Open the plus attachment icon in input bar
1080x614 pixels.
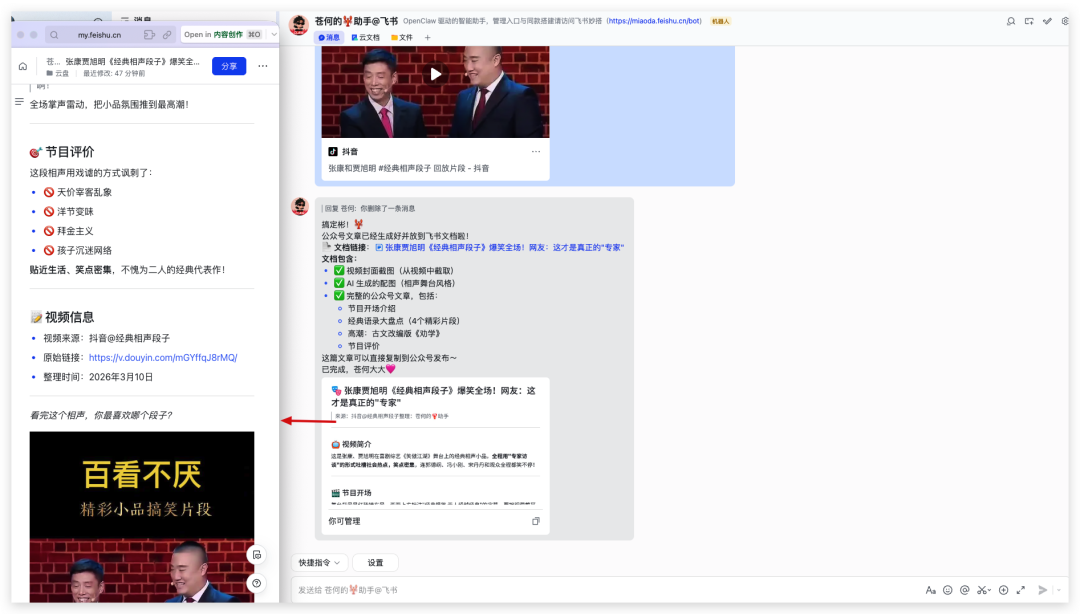(x=1003, y=590)
